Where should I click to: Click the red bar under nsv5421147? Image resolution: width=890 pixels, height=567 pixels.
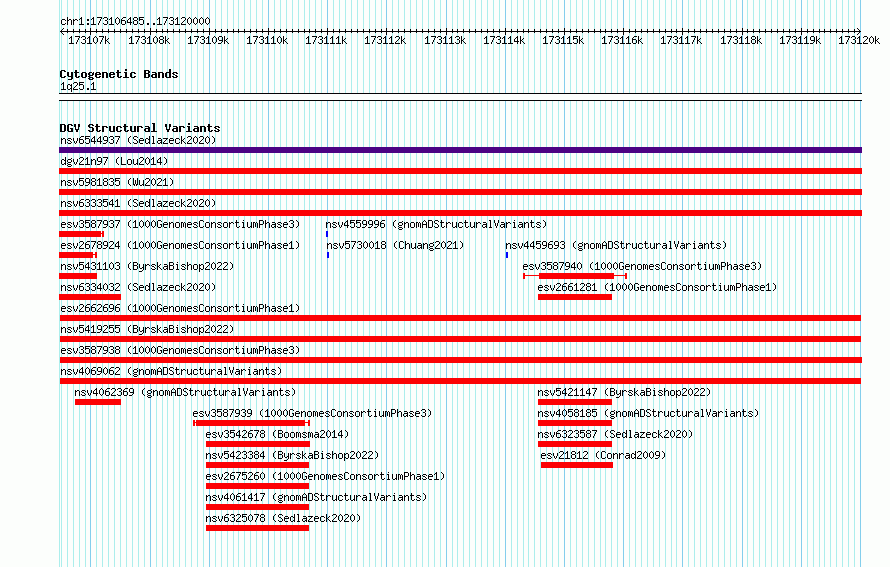pos(575,402)
